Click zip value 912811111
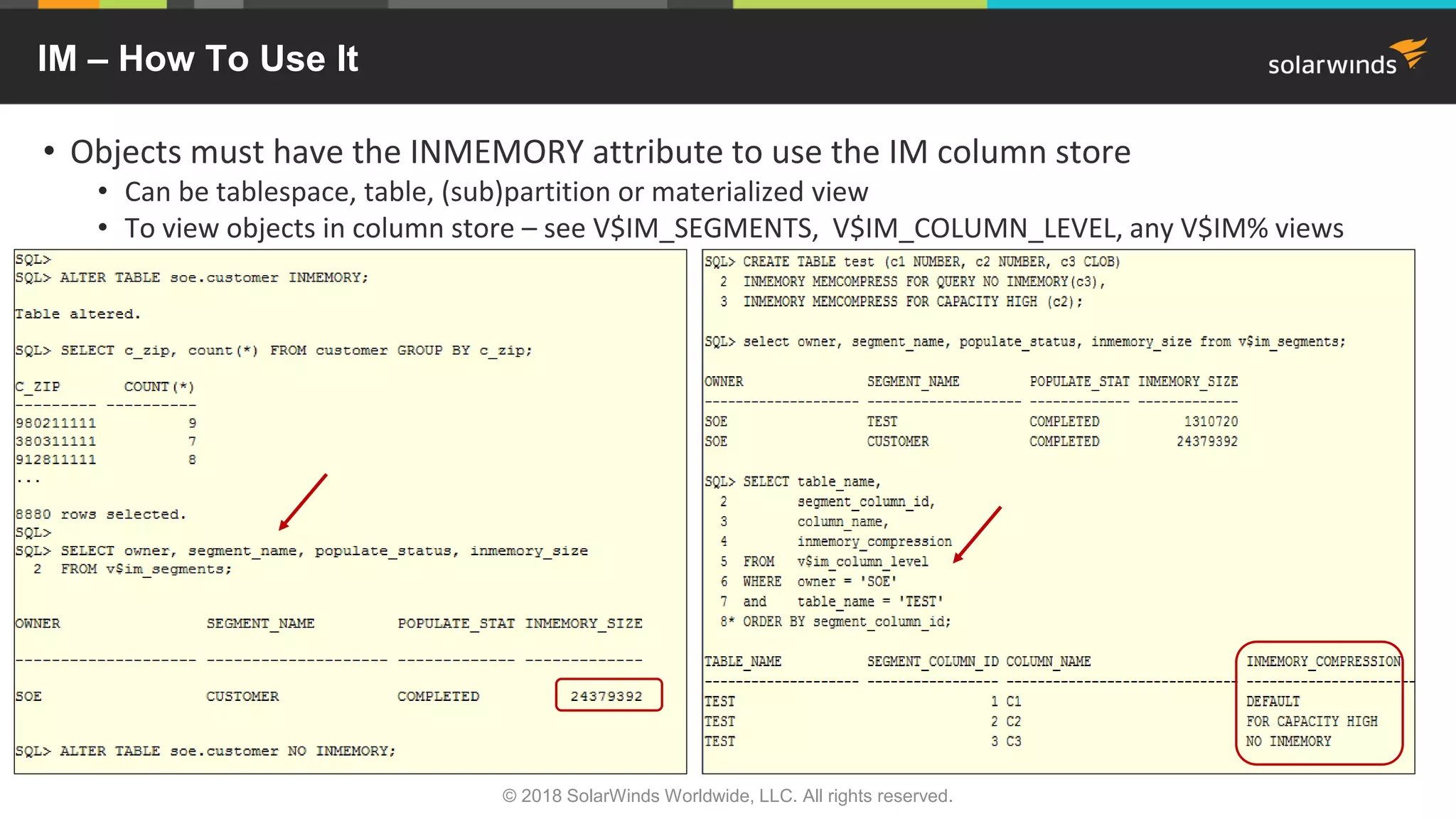The width and height of the screenshot is (1456, 819). [55, 460]
